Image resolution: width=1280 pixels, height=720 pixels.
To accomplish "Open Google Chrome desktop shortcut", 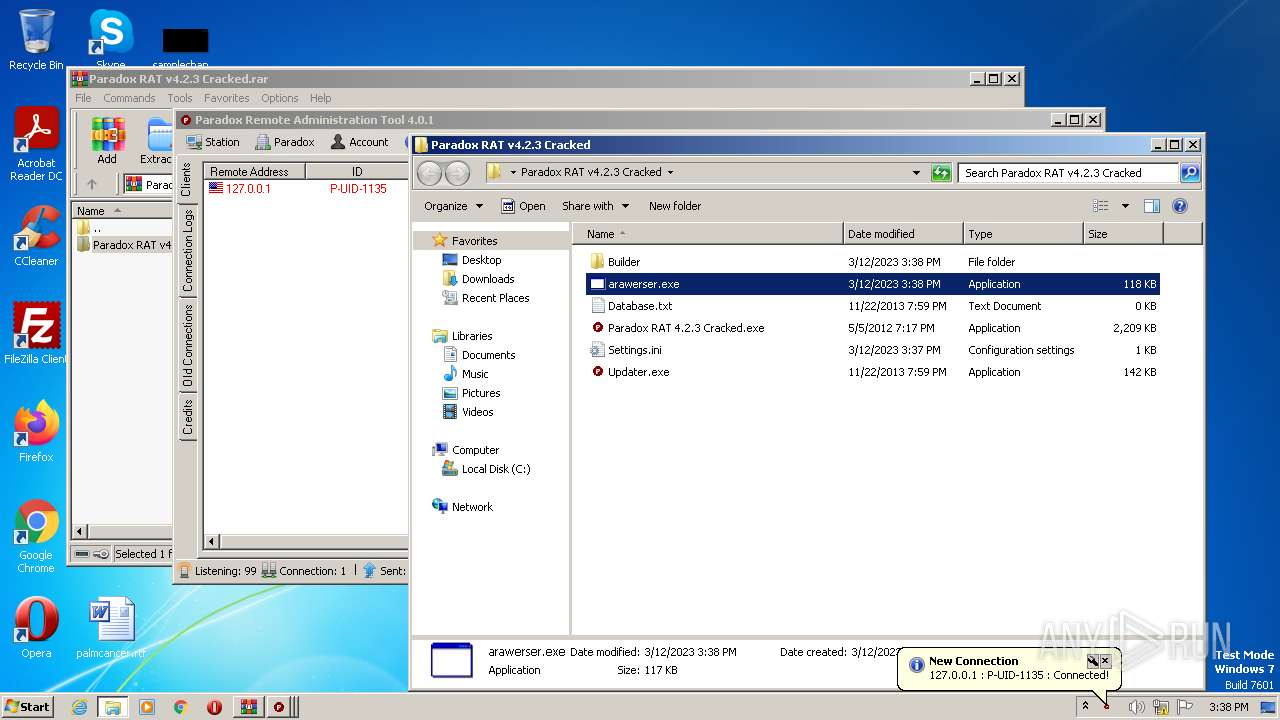I will (36, 537).
